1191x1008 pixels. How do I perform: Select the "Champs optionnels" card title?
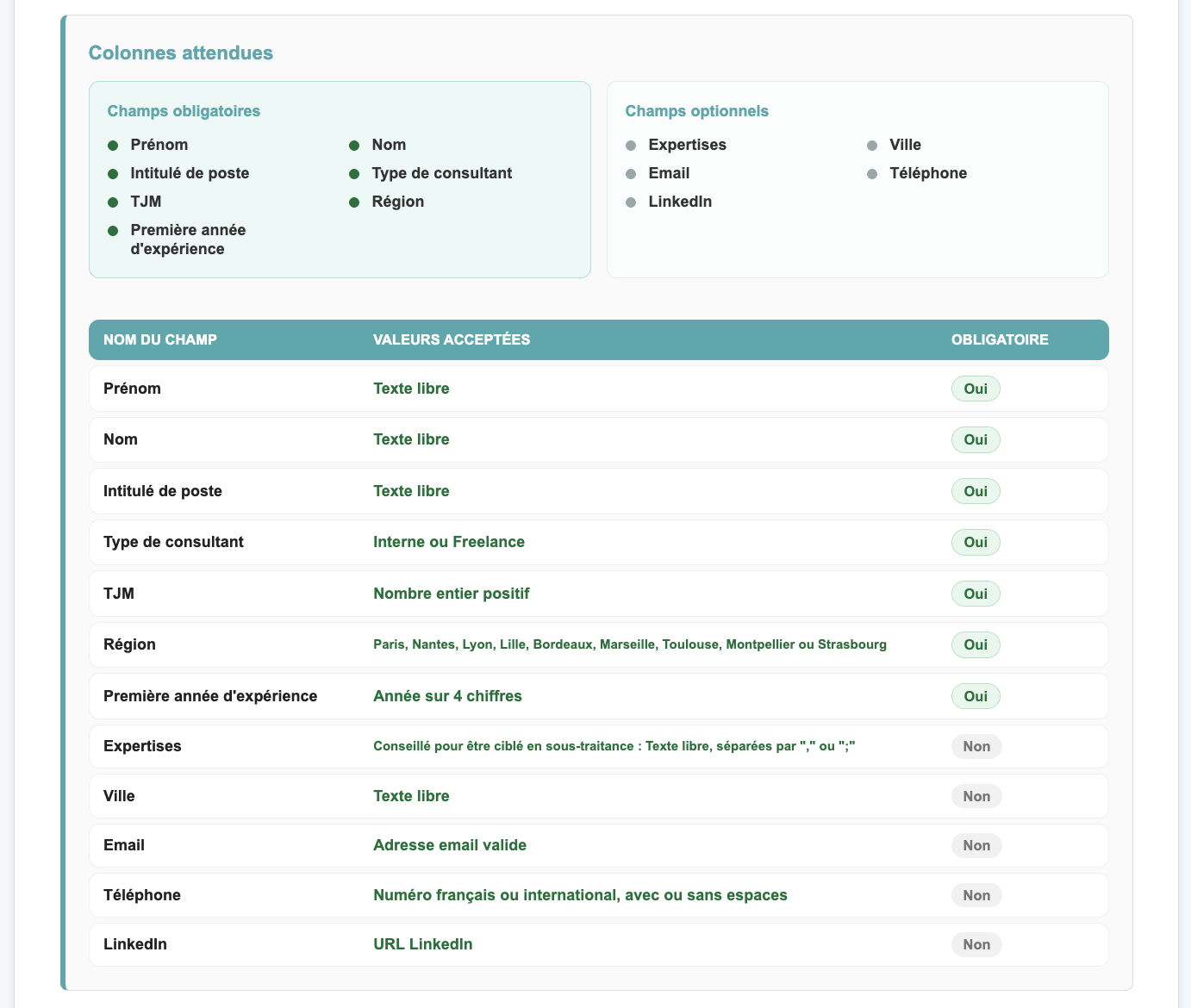click(697, 111)
